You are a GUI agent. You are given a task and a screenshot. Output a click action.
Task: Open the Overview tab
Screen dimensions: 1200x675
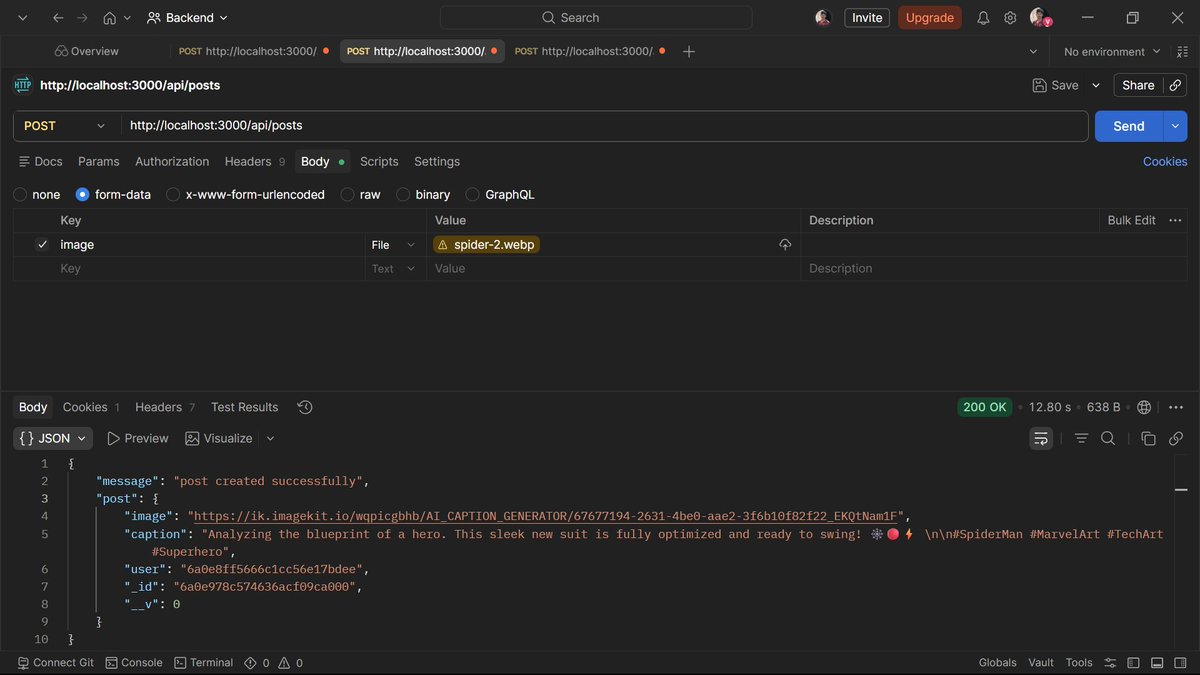pyautogui.click(x=86, y=51)
